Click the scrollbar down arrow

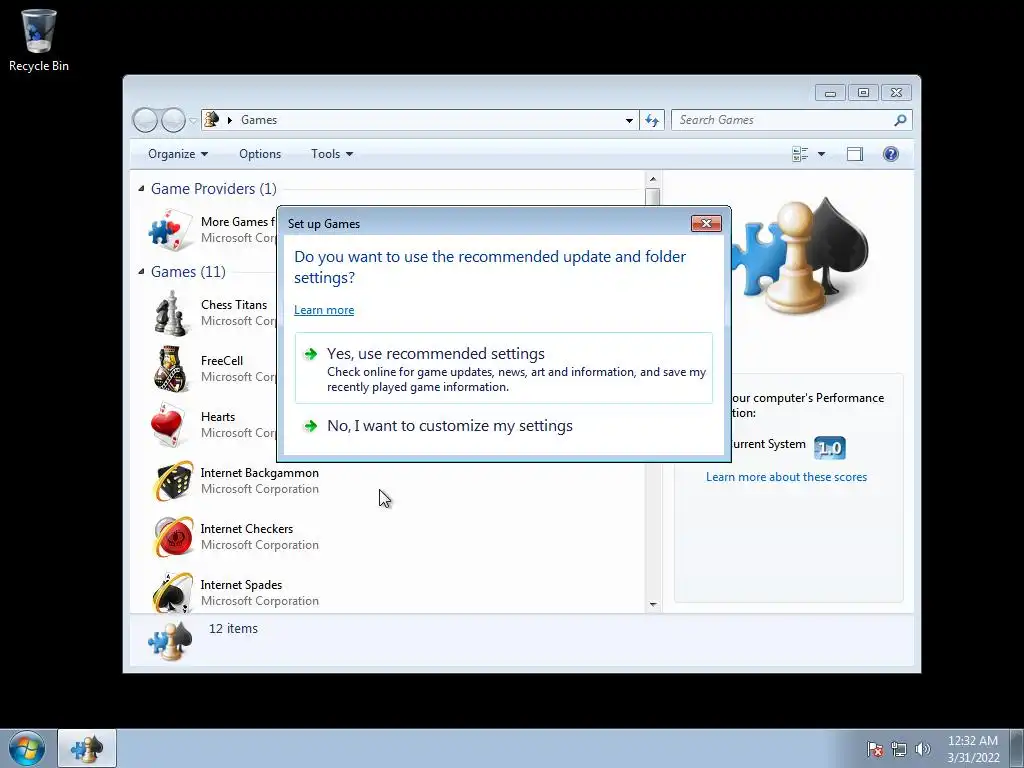(x=652, y=605)
